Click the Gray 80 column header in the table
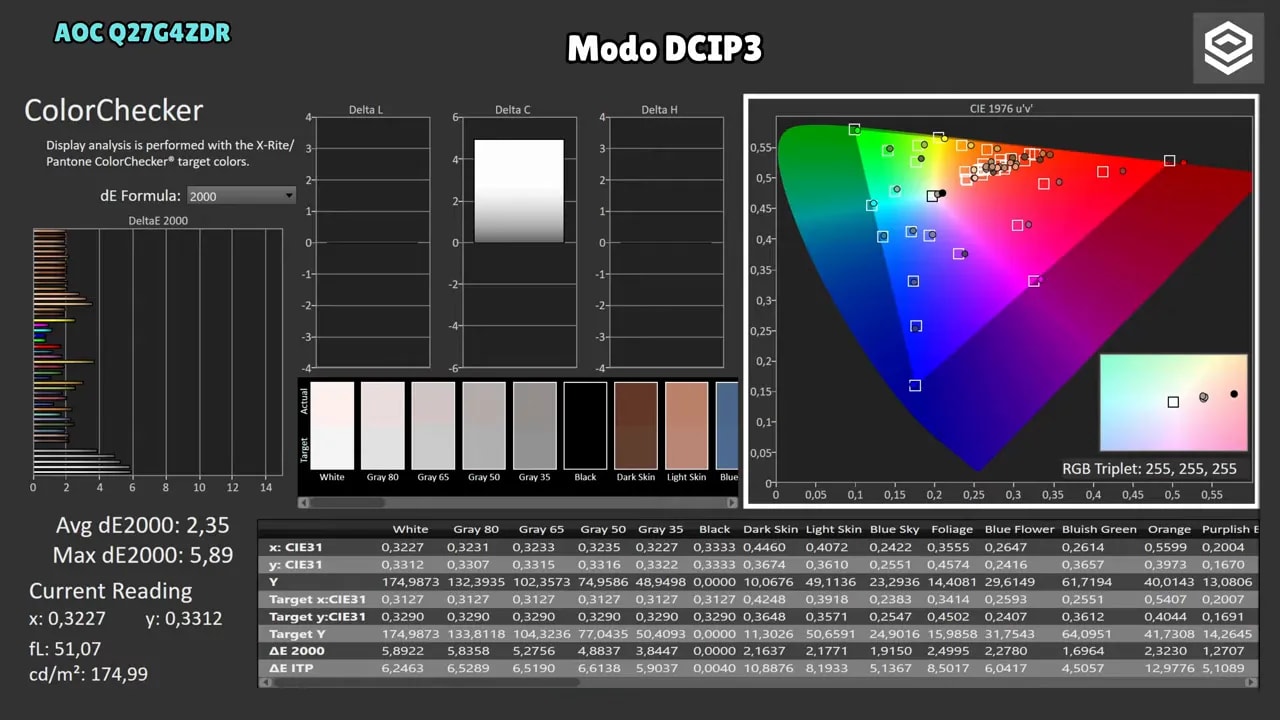Image resolution: width=1280 pixels, height=720 pixels. [x=476, y=529]
